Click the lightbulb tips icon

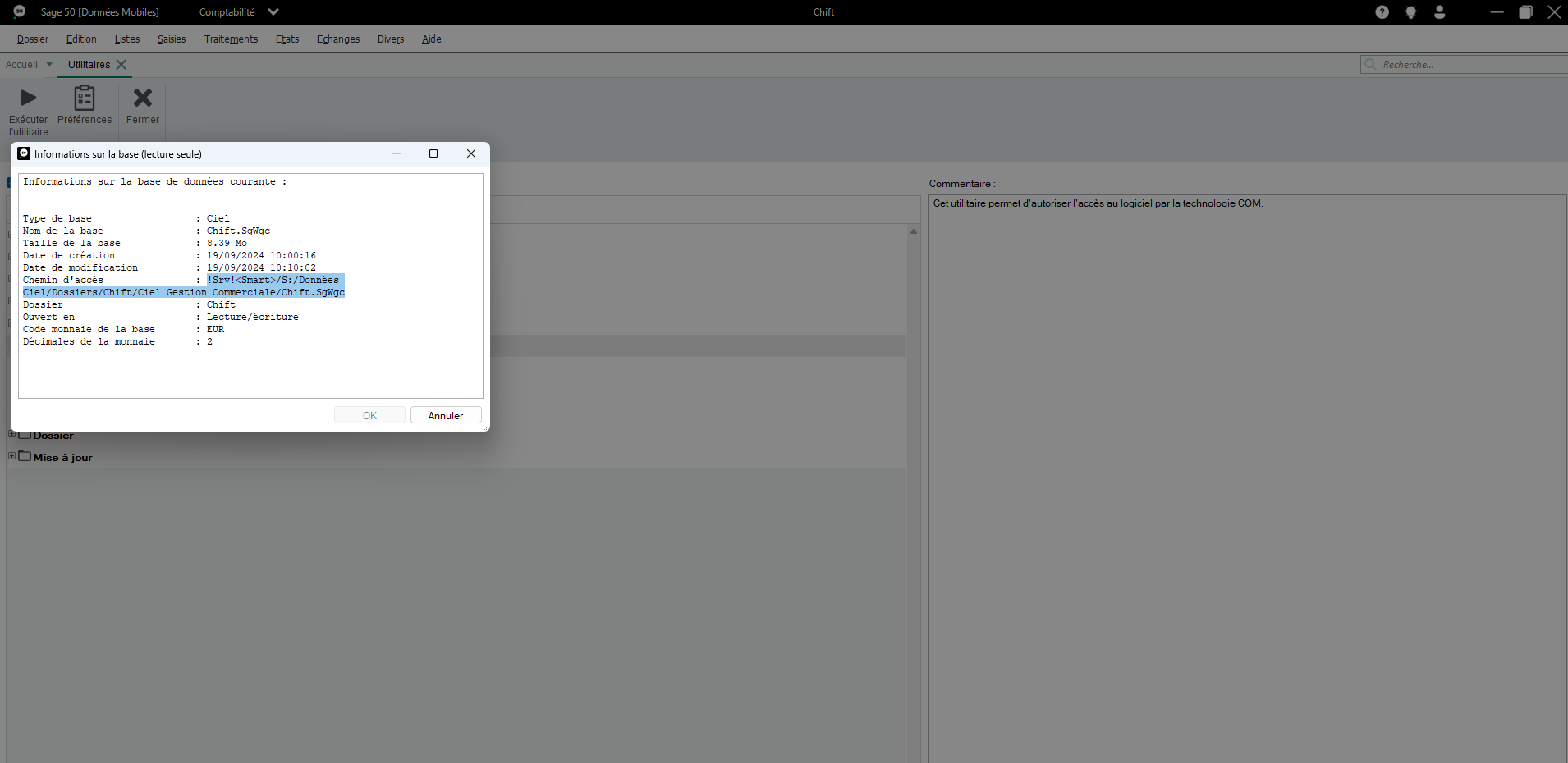tap(1411, 12)
